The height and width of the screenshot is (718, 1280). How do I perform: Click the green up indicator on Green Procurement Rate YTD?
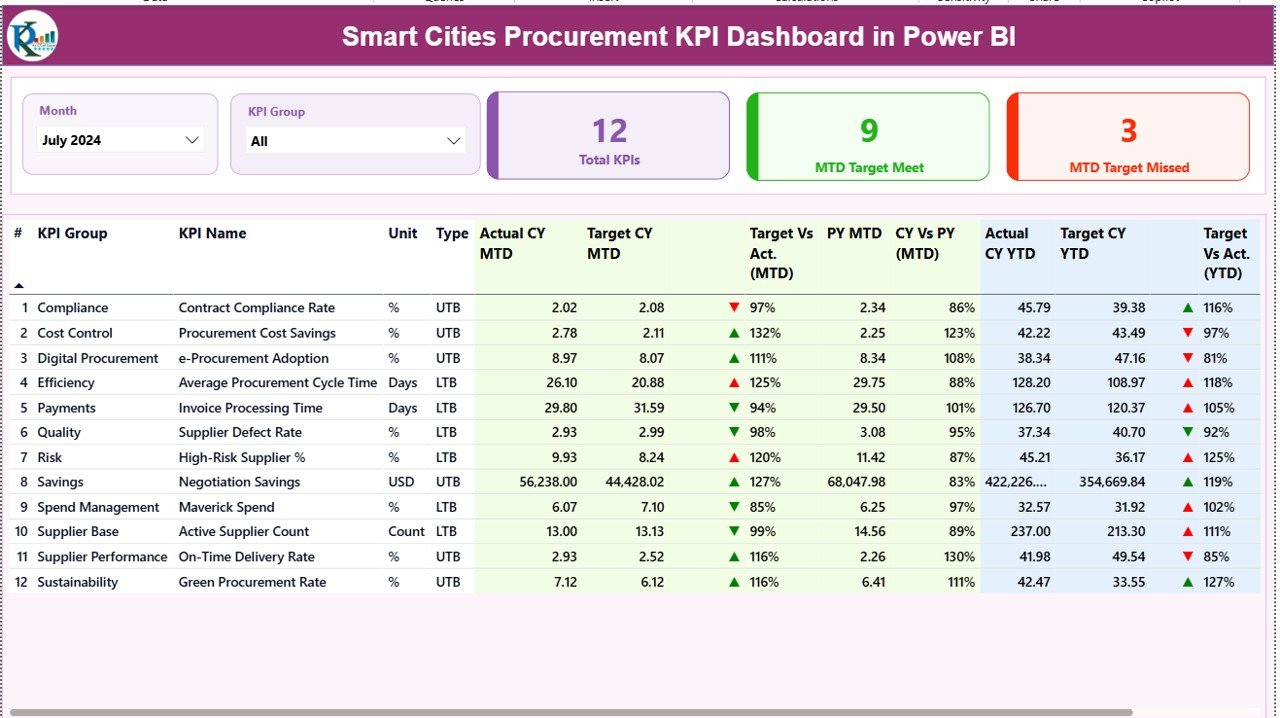coord(1187,581)
